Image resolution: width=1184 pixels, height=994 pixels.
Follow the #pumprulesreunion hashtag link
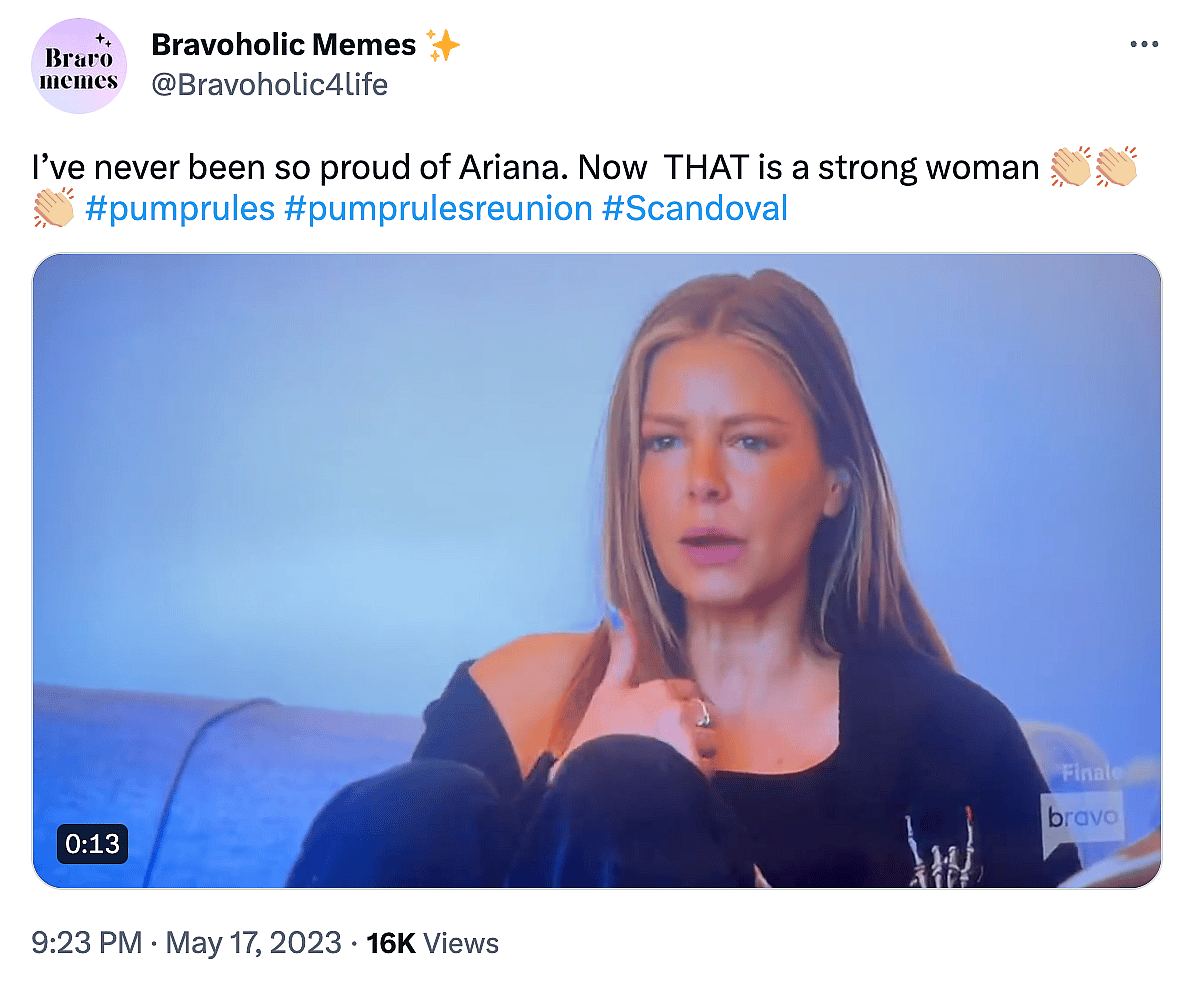[x=438, y=208]
